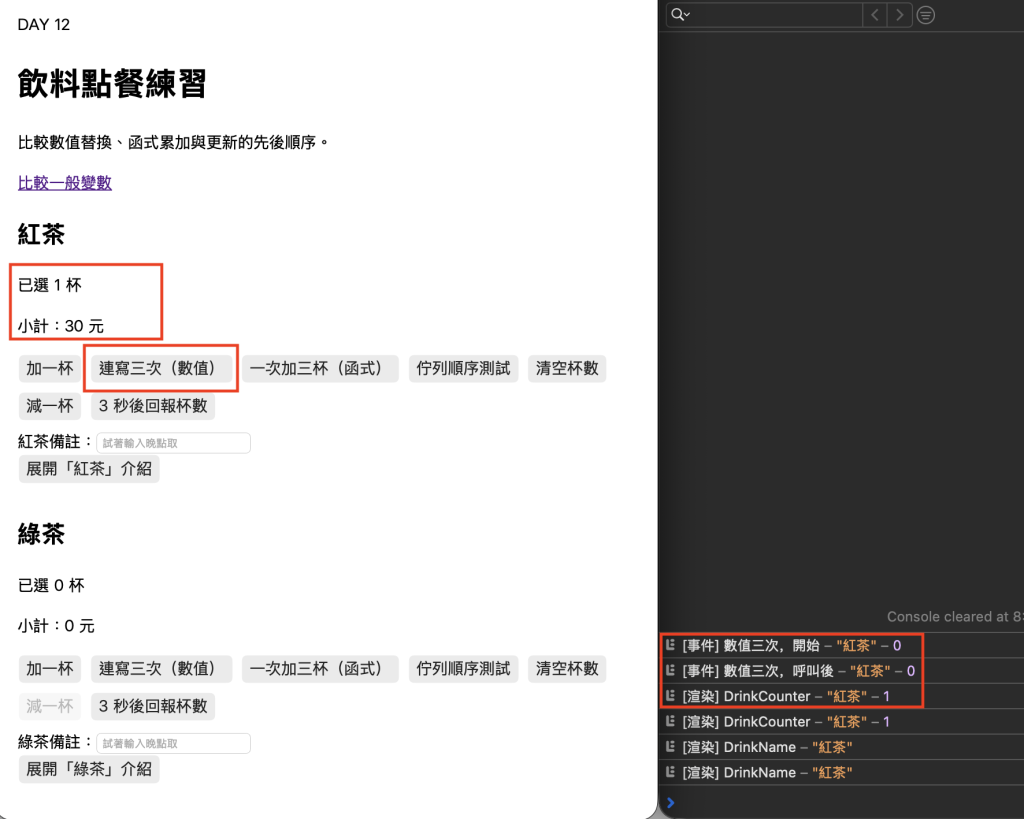The height and width of the screenshot is (819, 1024).
Task: Add one cup with 綠茶 加一杯 button
Action: (50, 669)
